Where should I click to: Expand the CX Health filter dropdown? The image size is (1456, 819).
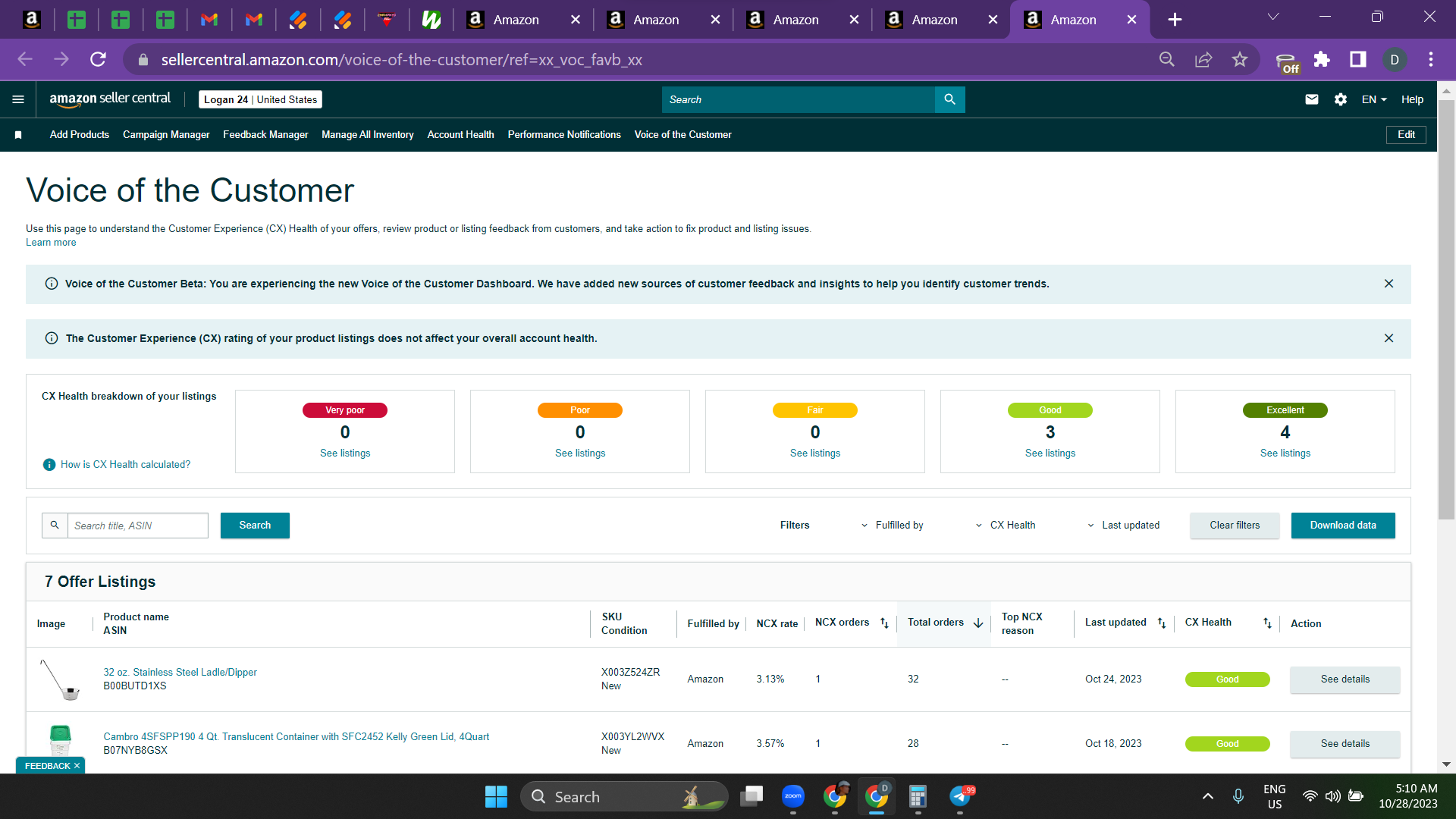pos(1006,526)
